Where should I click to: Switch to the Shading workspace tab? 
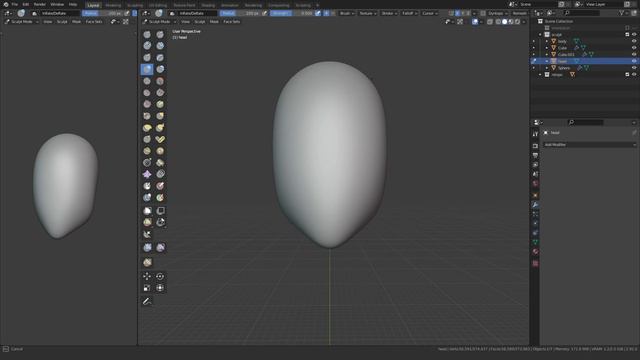(208, 5)
